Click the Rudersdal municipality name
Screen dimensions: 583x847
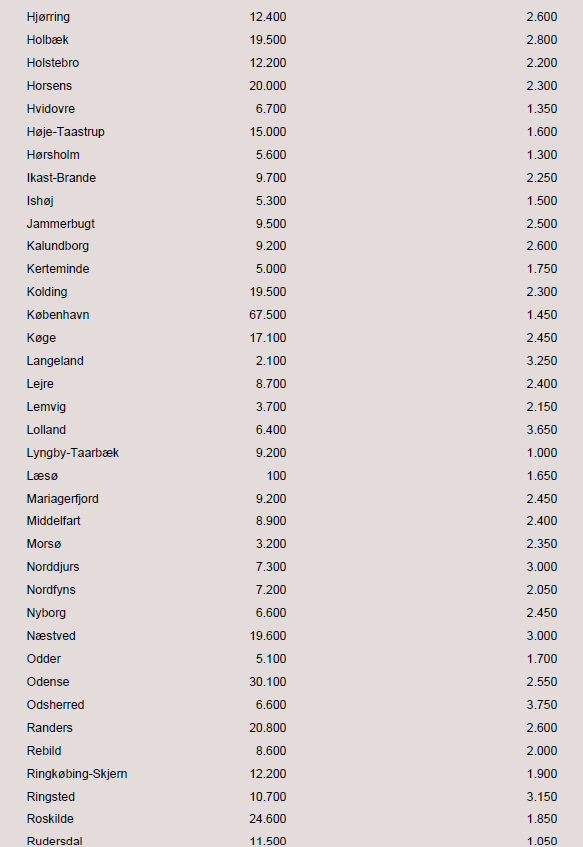pyautogui.click(x=55, y=841)
